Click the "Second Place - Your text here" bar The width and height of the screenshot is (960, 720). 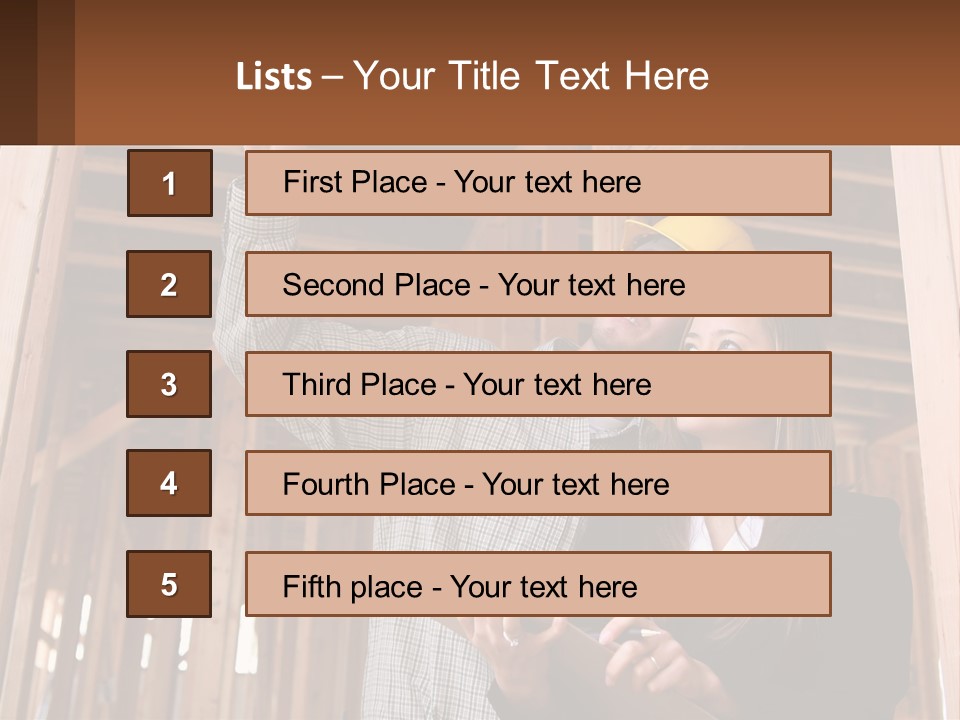click(538, 284)
